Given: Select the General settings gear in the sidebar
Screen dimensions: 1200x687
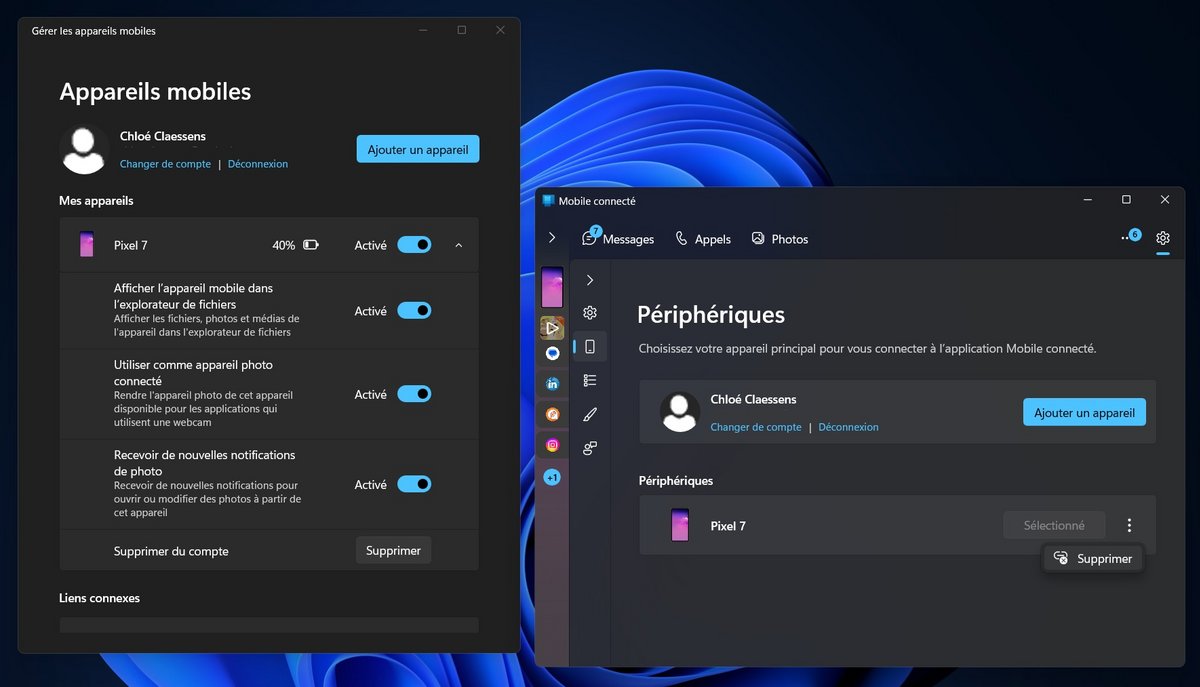Looking at the screenshot, I should pyautogui.click(x=590, y=313).
